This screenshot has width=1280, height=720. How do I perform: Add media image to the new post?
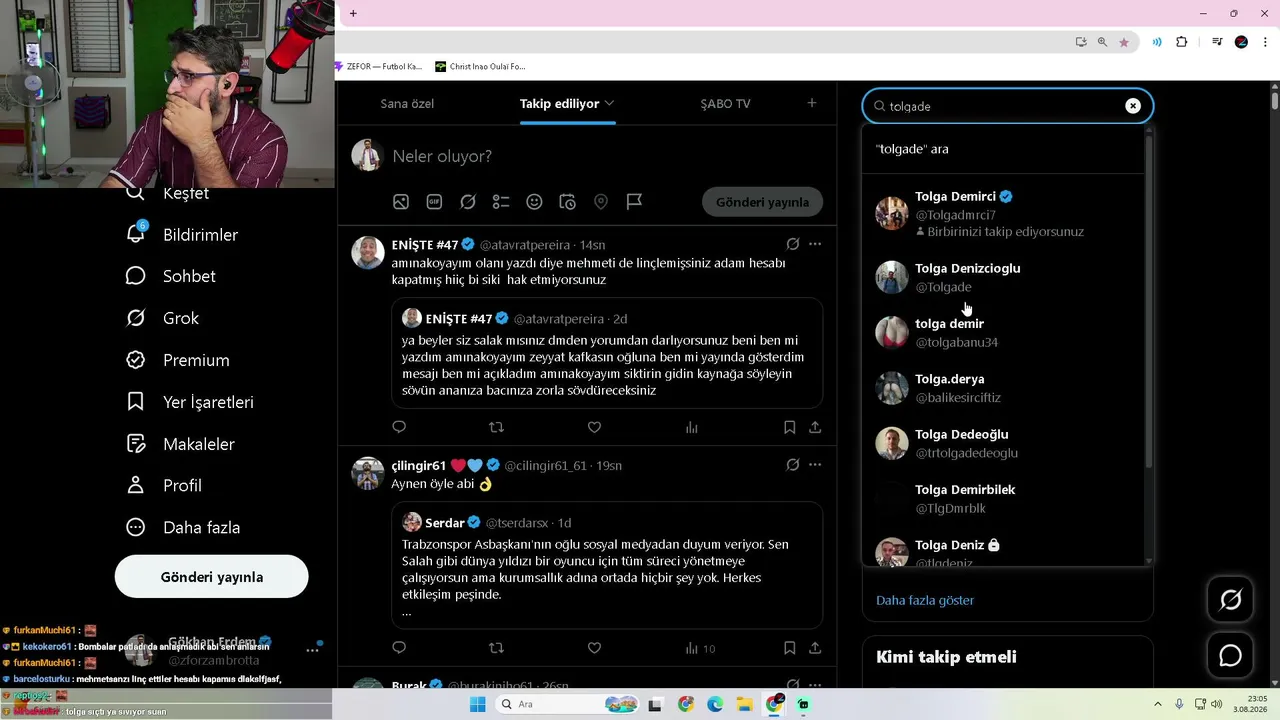(401, 202)
